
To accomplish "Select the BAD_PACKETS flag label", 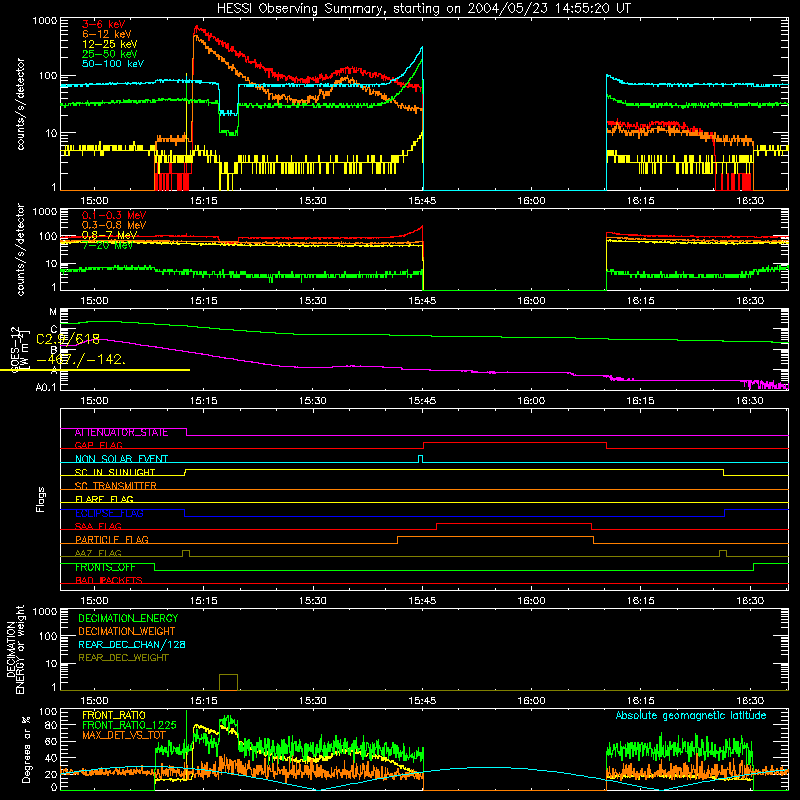I will point(109,581).
